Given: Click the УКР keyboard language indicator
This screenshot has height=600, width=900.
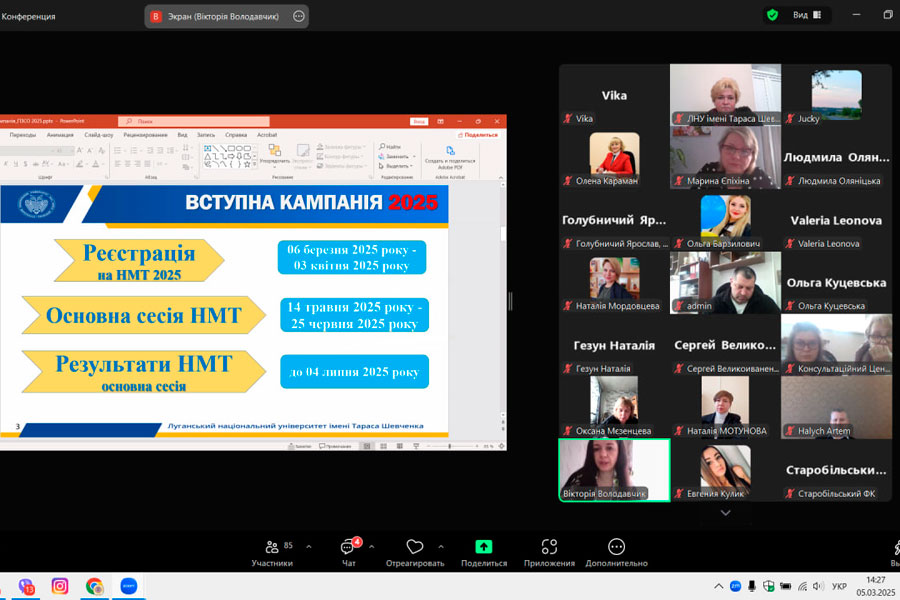Looking at the screenshot, I should [840, 586].
